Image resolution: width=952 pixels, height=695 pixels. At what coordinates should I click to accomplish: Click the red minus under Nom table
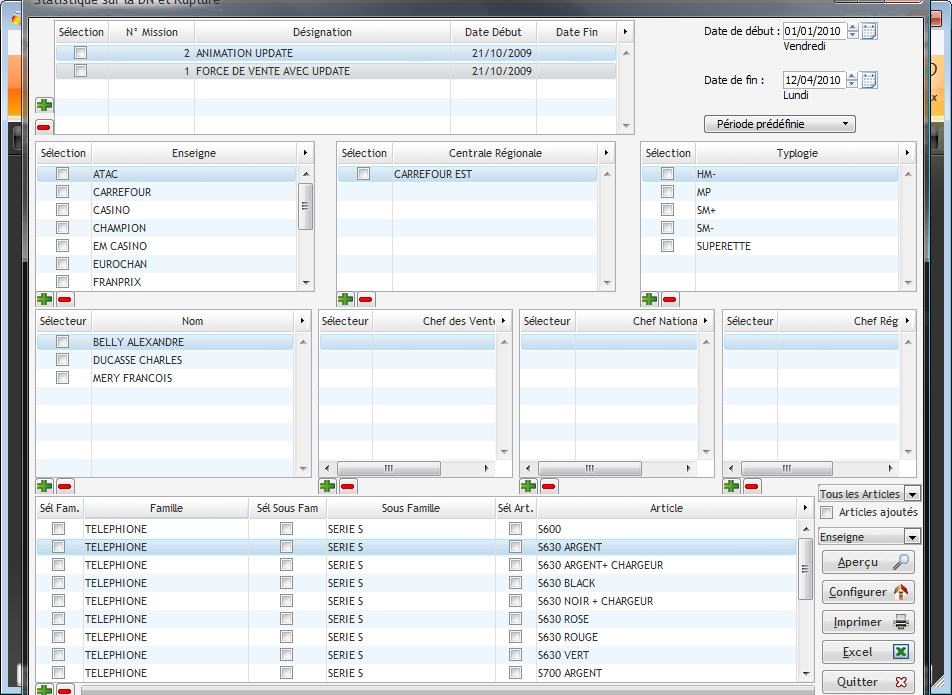click(x=65, y=486)
